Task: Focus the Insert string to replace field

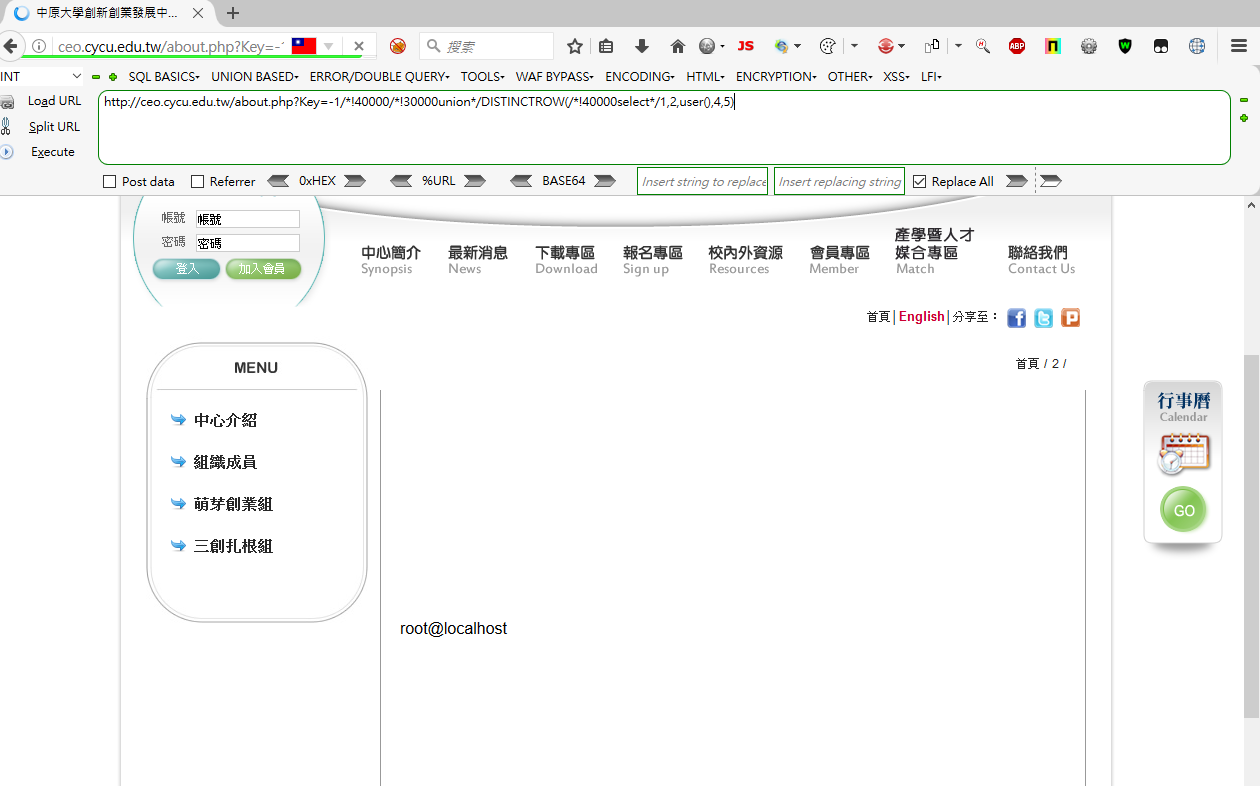Action: (702, 181)
